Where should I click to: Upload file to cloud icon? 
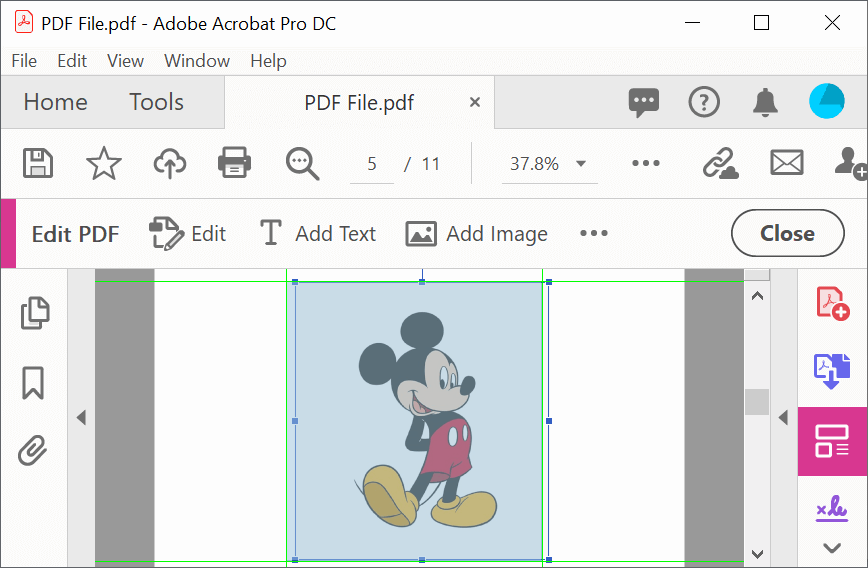(169, 163)
